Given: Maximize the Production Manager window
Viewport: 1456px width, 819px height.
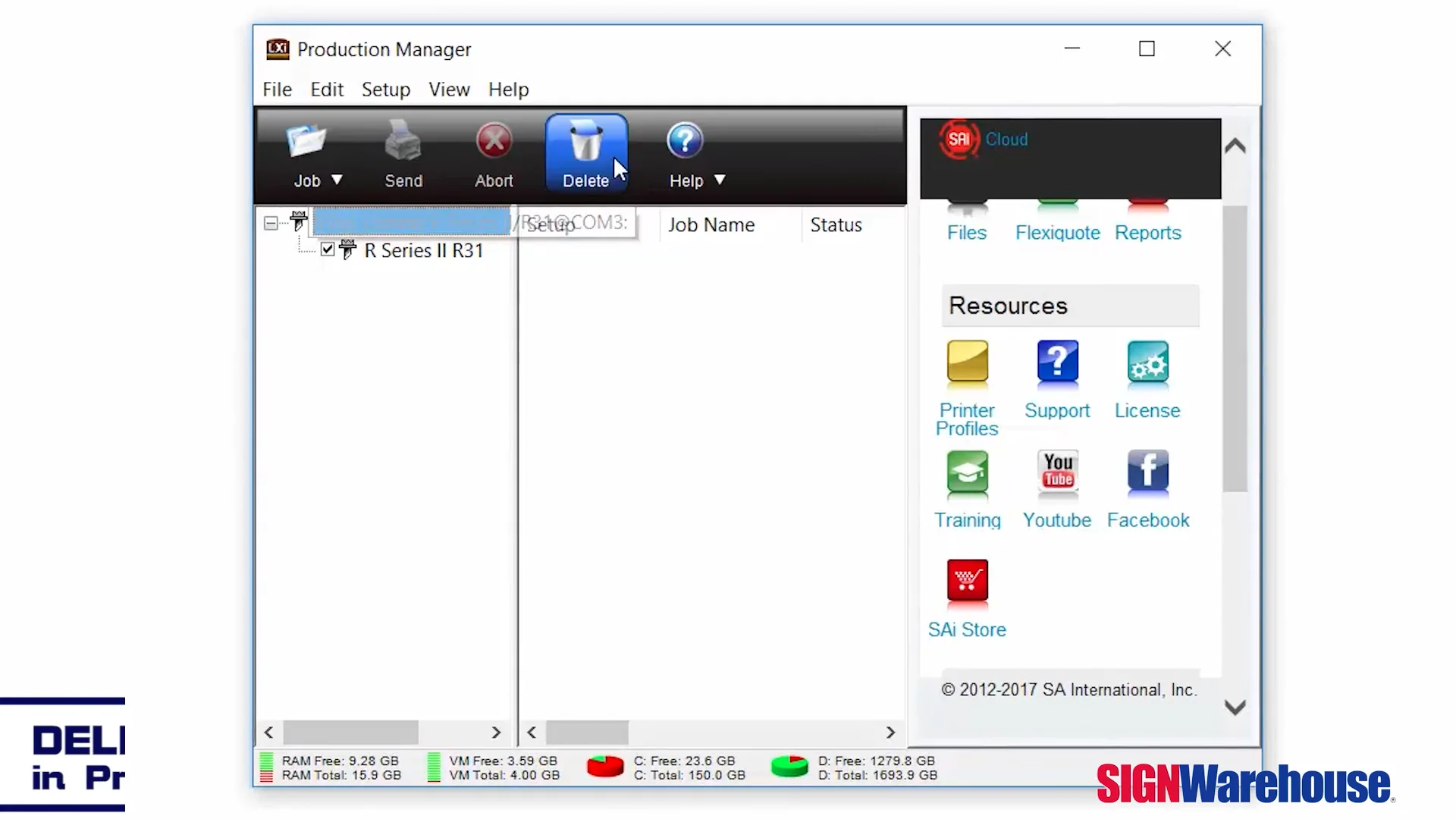Looking at the screenshot, I should pyautogui.click(x=1147, y=49).
